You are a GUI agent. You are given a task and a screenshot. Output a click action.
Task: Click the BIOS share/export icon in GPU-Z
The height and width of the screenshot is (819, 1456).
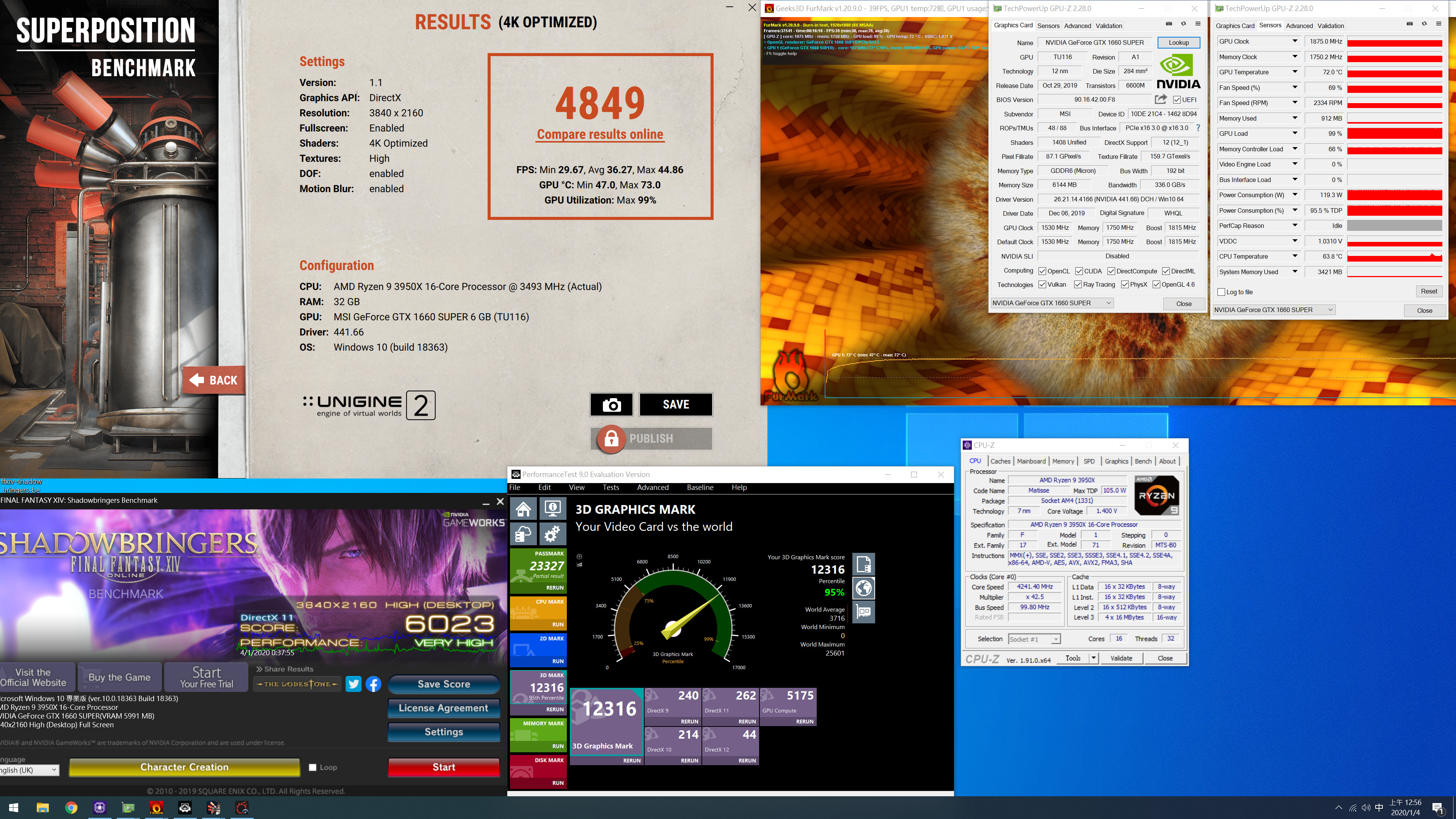pos(1160,99)
